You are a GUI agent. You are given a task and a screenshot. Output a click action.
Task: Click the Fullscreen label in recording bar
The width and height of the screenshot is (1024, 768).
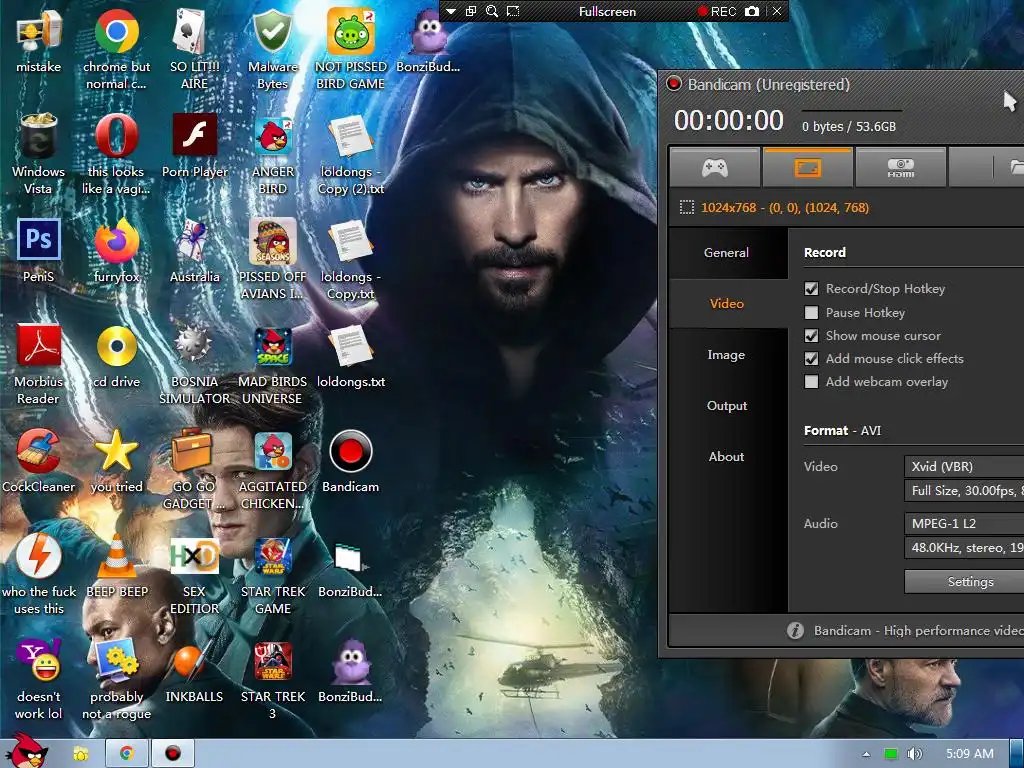(607, 11)
